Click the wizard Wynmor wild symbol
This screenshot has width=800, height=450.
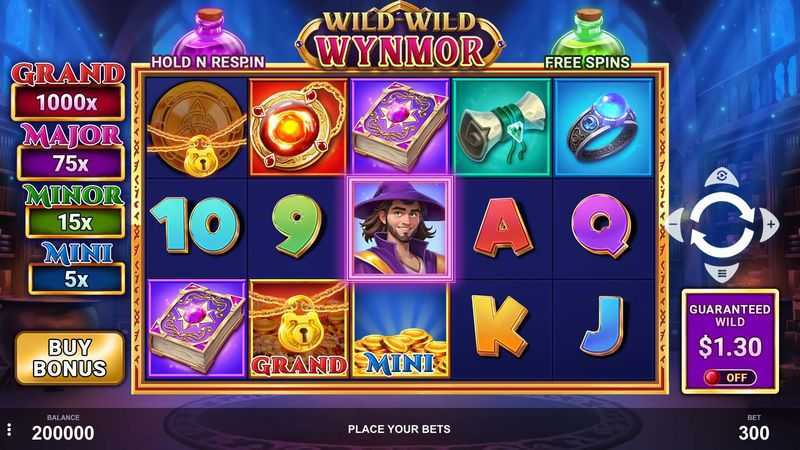tap(400, 228)
